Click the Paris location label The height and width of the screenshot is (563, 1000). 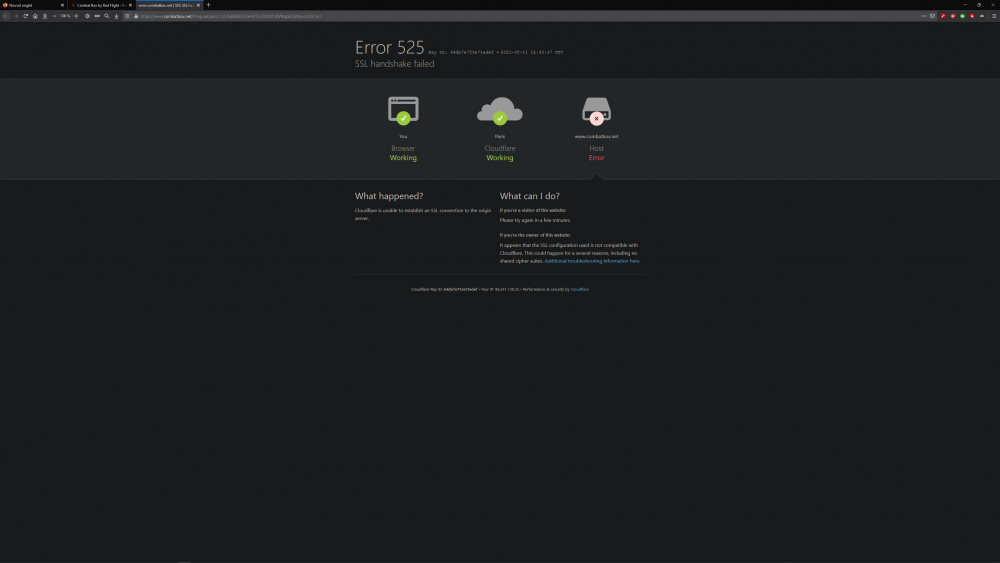click(x=500, y=136)
